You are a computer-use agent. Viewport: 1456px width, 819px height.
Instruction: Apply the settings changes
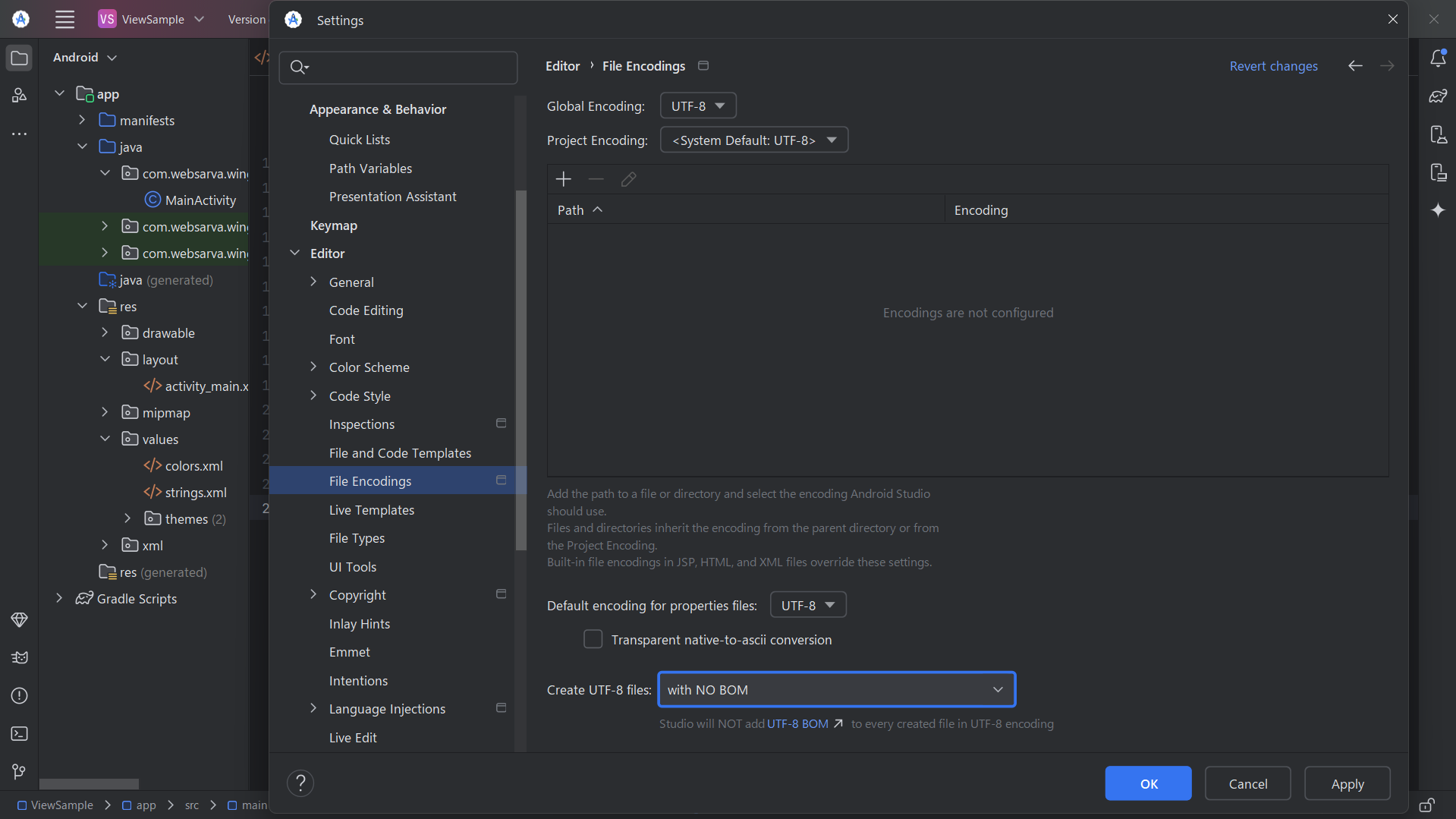pyautogui.click(x=1347, y=783)
